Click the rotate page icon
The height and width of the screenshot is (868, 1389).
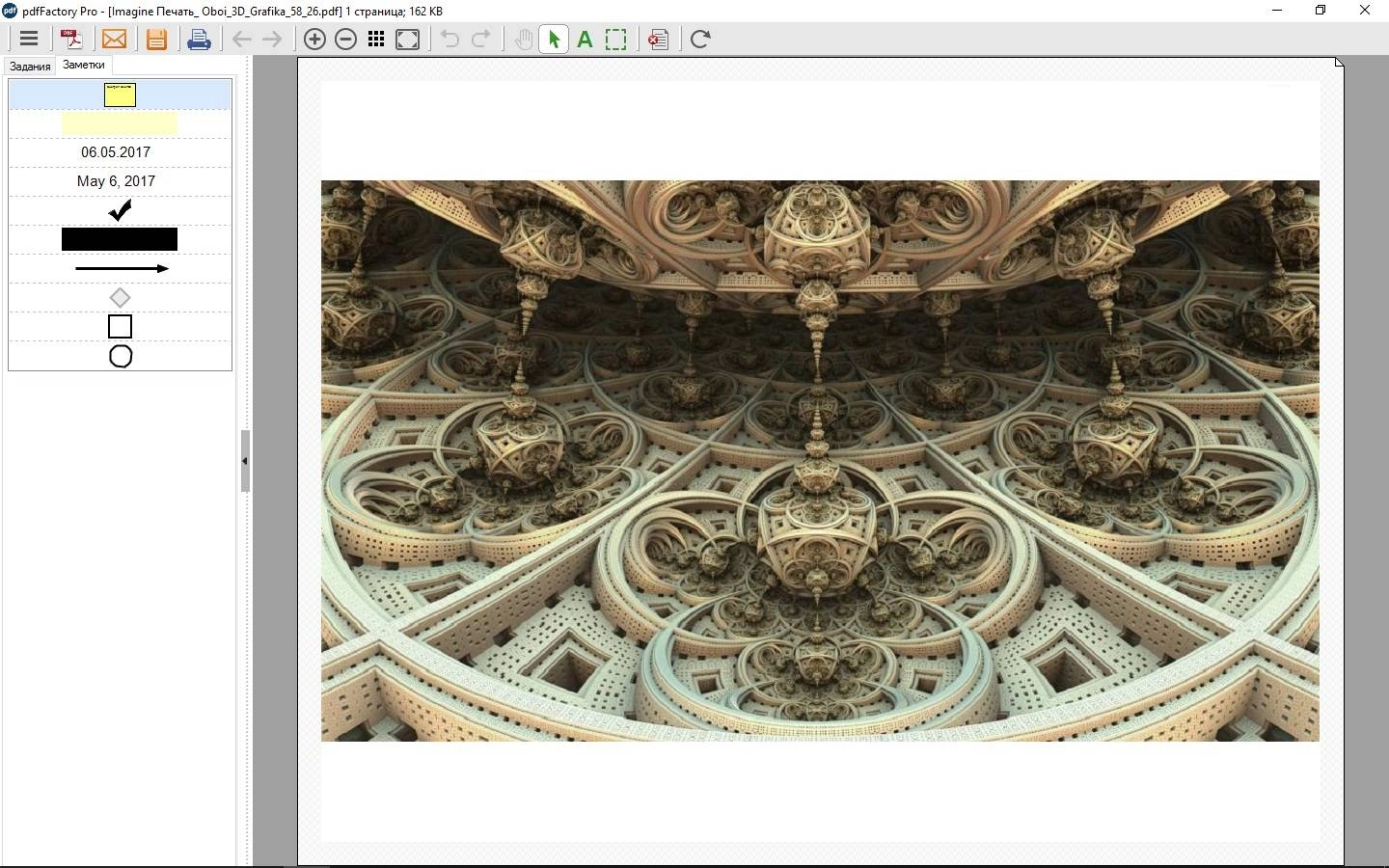(x=700, y=40)
